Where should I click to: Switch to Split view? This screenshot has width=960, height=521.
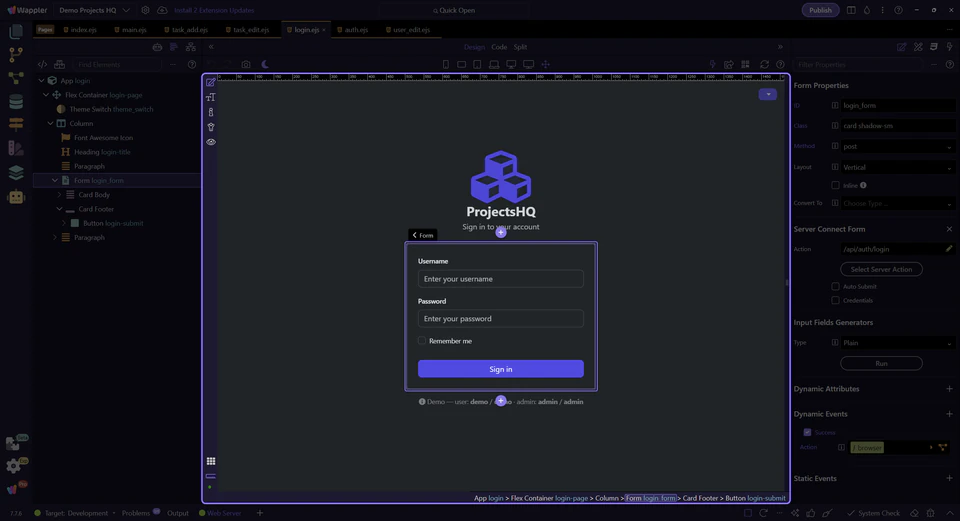[520, 47]
